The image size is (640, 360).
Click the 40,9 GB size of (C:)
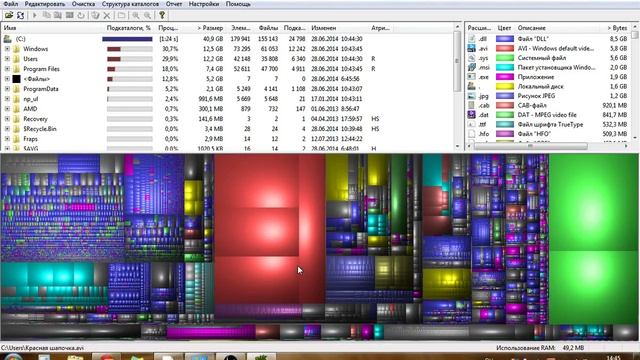pos(213,39)
